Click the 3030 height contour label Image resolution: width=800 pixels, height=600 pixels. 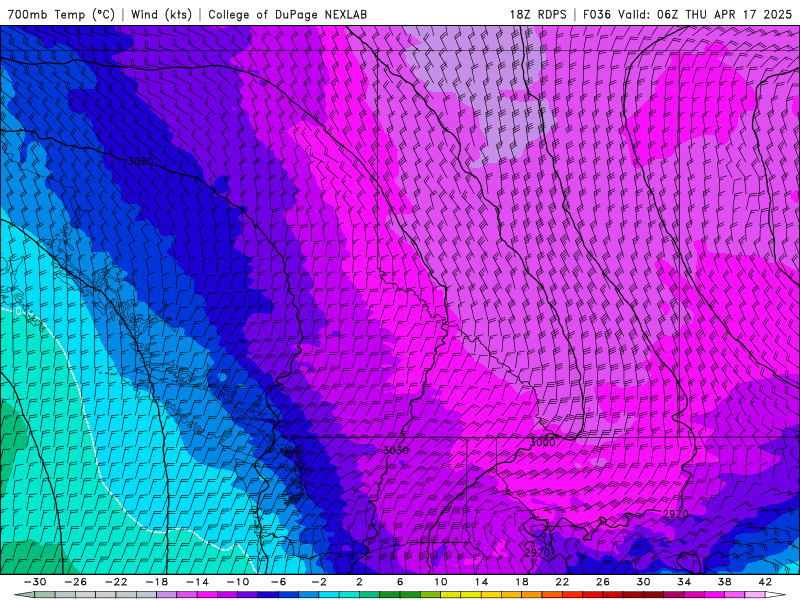click(x=396, y=450)
